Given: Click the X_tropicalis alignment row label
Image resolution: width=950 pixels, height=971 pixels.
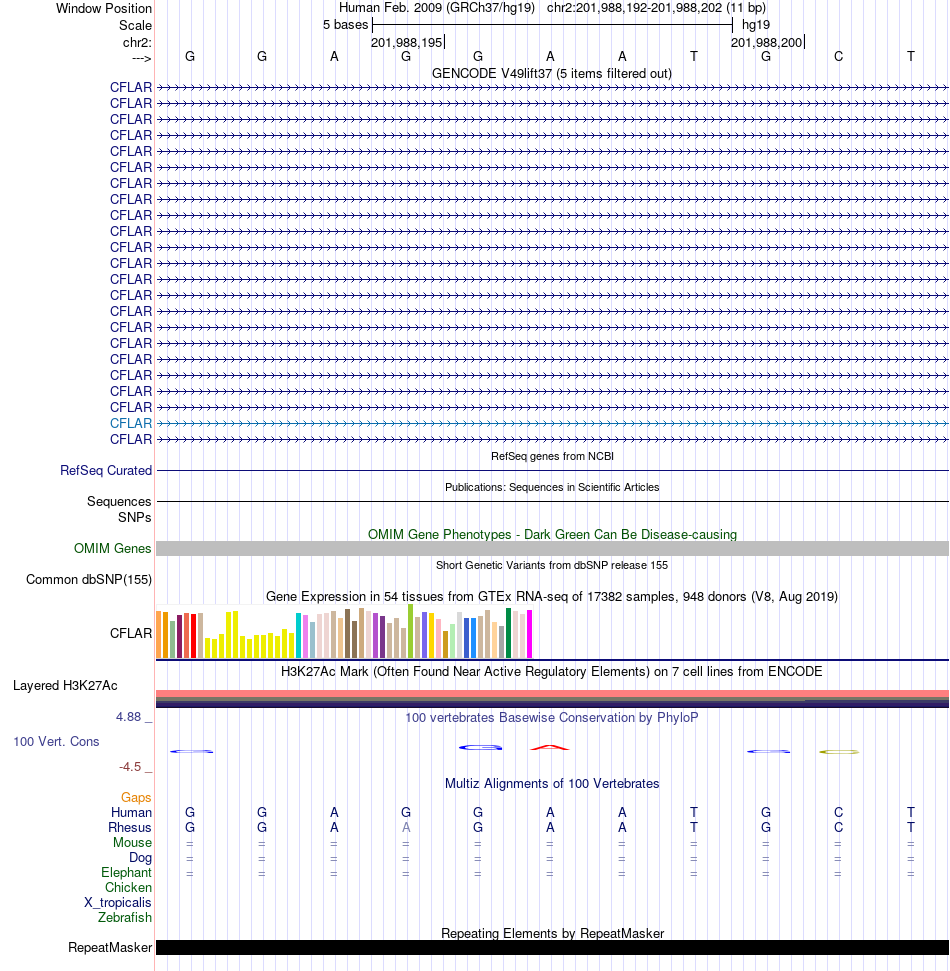Looking at the screenshot, I should click(118, 902).
